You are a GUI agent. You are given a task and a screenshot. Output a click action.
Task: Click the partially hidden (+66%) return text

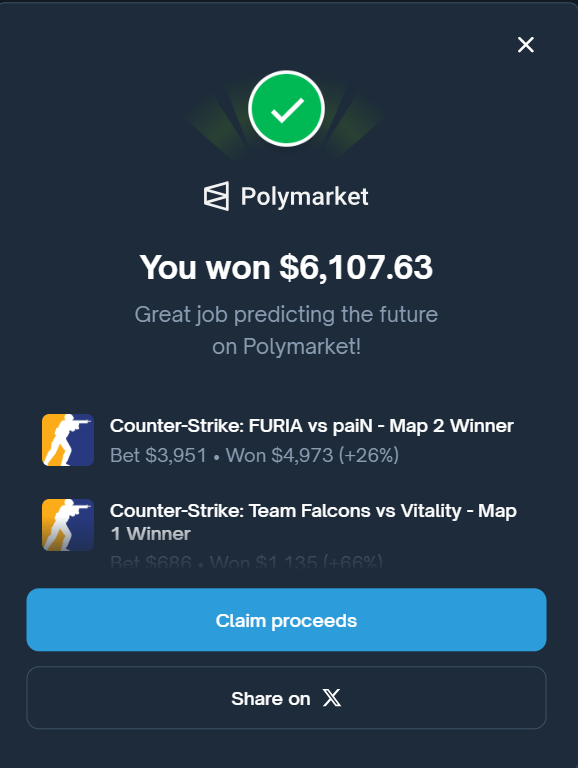(x=353, y=561)
